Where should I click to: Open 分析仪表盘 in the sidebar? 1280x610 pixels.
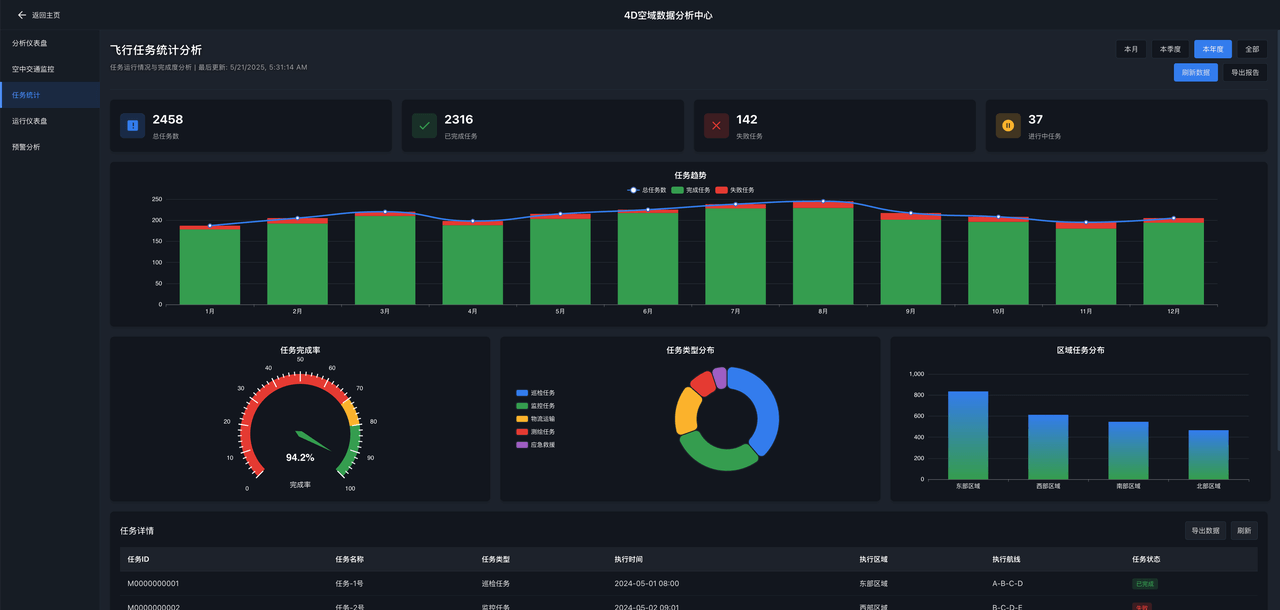coord(30,43)
